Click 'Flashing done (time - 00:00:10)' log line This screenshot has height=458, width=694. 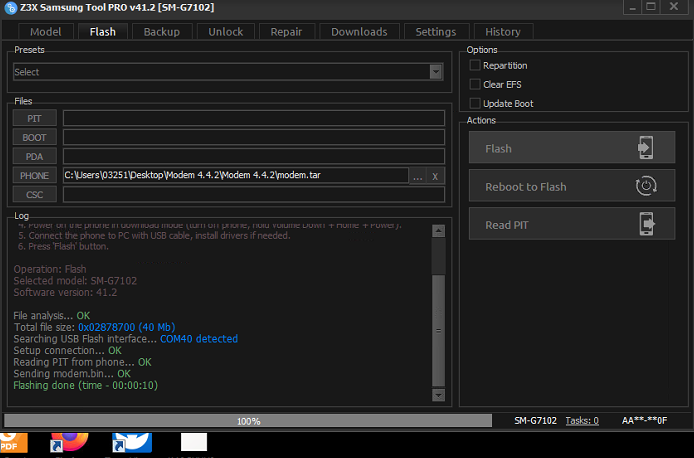(85, 385)
